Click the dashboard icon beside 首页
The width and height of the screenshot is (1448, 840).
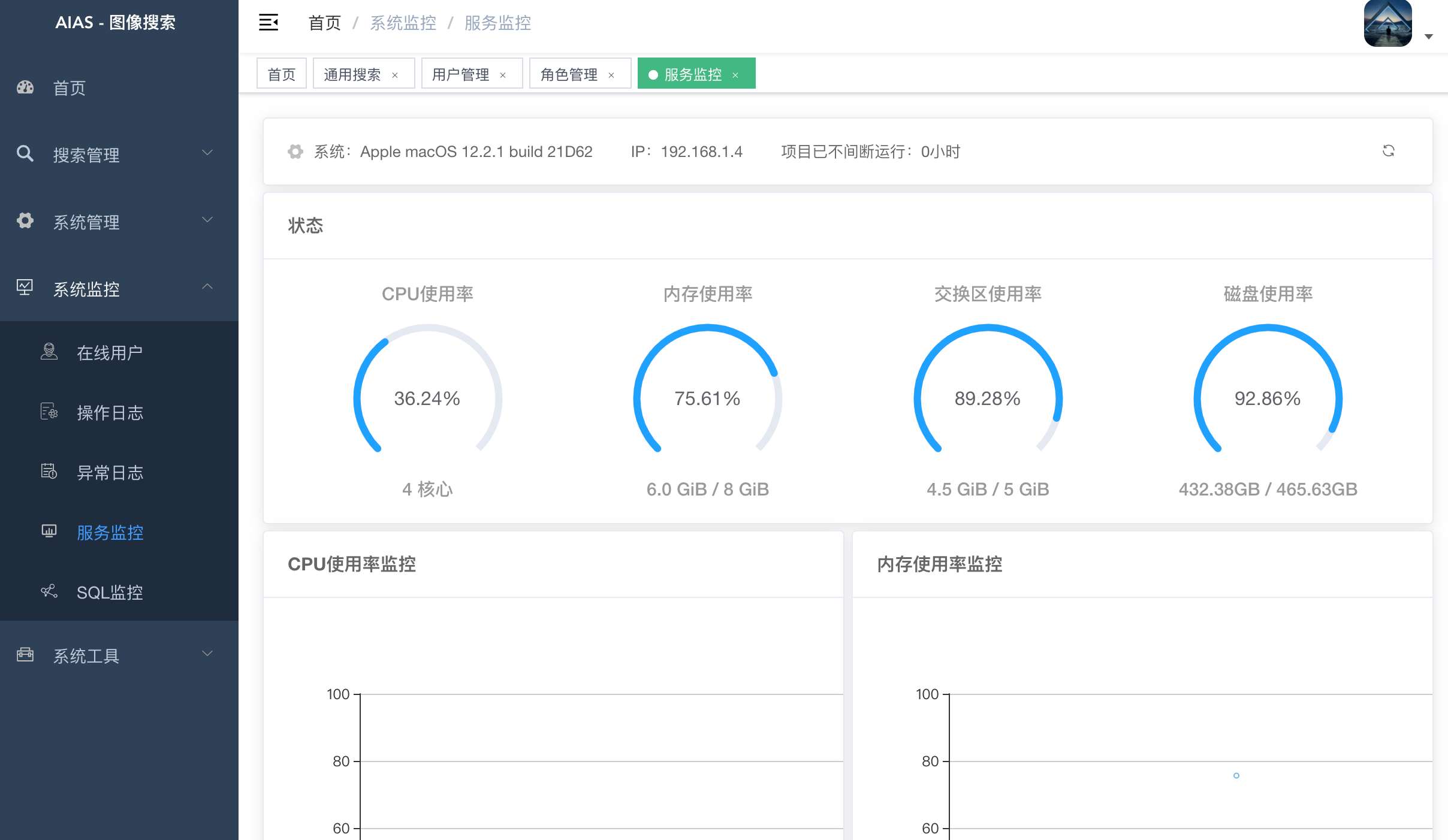tap(25, 87)
